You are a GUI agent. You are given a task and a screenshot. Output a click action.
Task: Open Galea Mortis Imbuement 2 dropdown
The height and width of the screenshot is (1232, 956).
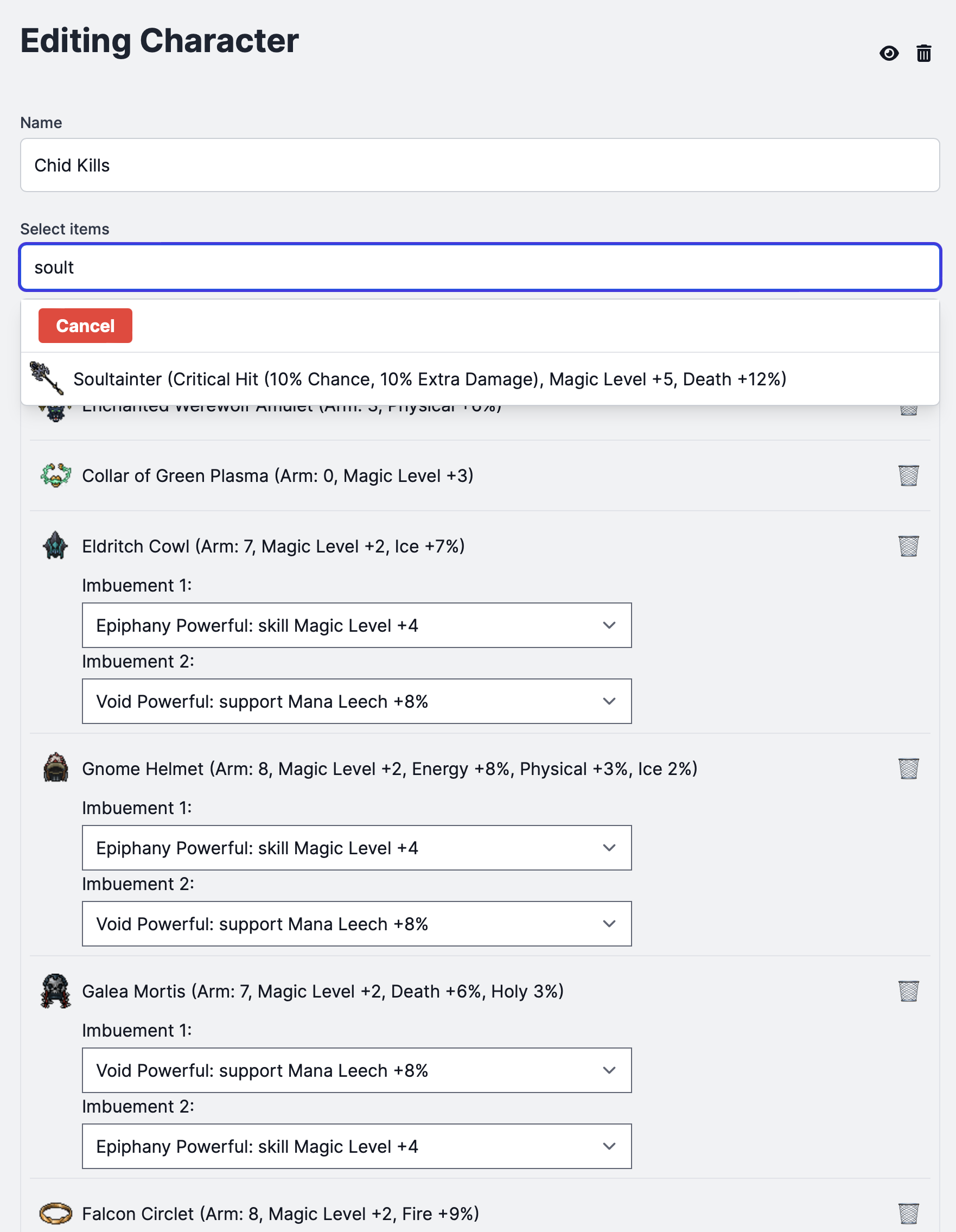(356, 1146)
